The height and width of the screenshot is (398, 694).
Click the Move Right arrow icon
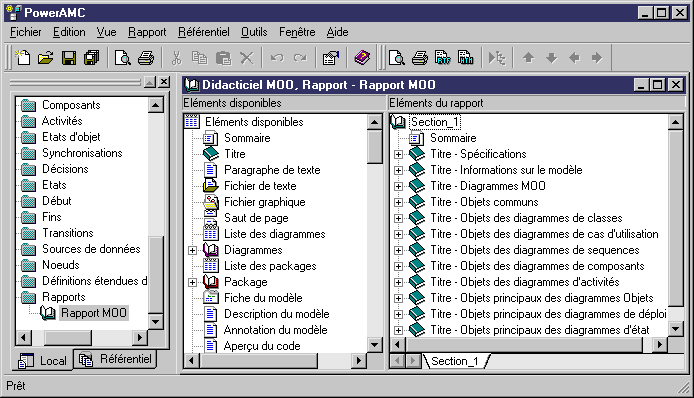[x=597, y=58]
